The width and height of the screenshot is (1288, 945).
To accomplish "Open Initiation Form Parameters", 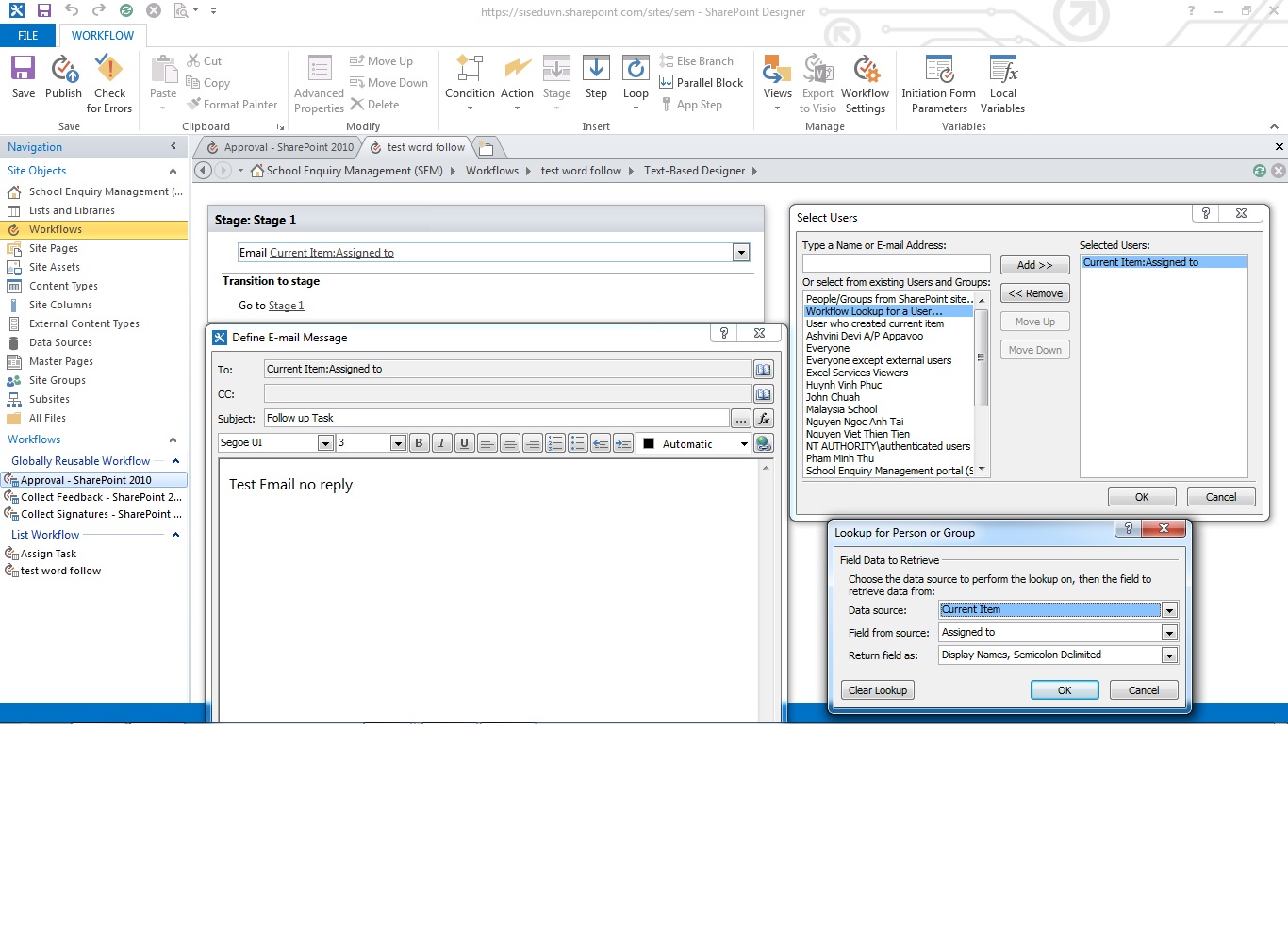I will (938, 84).
